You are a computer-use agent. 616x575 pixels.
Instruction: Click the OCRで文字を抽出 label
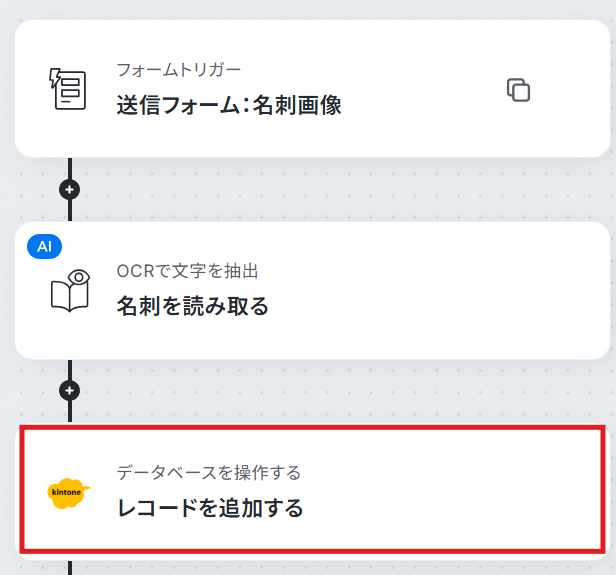(x=187, y=271)
